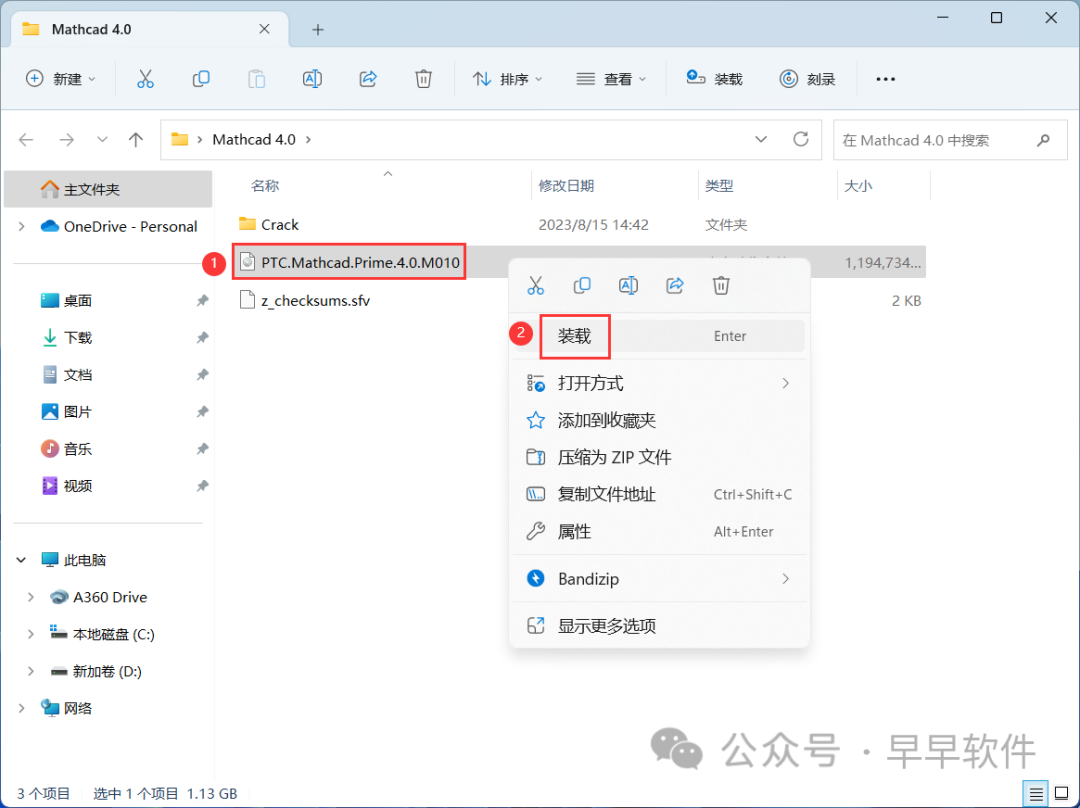This screenshot has width=1080, height=808.
Task: Go forward with the right arrow
Action: pyautogui.click(x=66, y=140)
